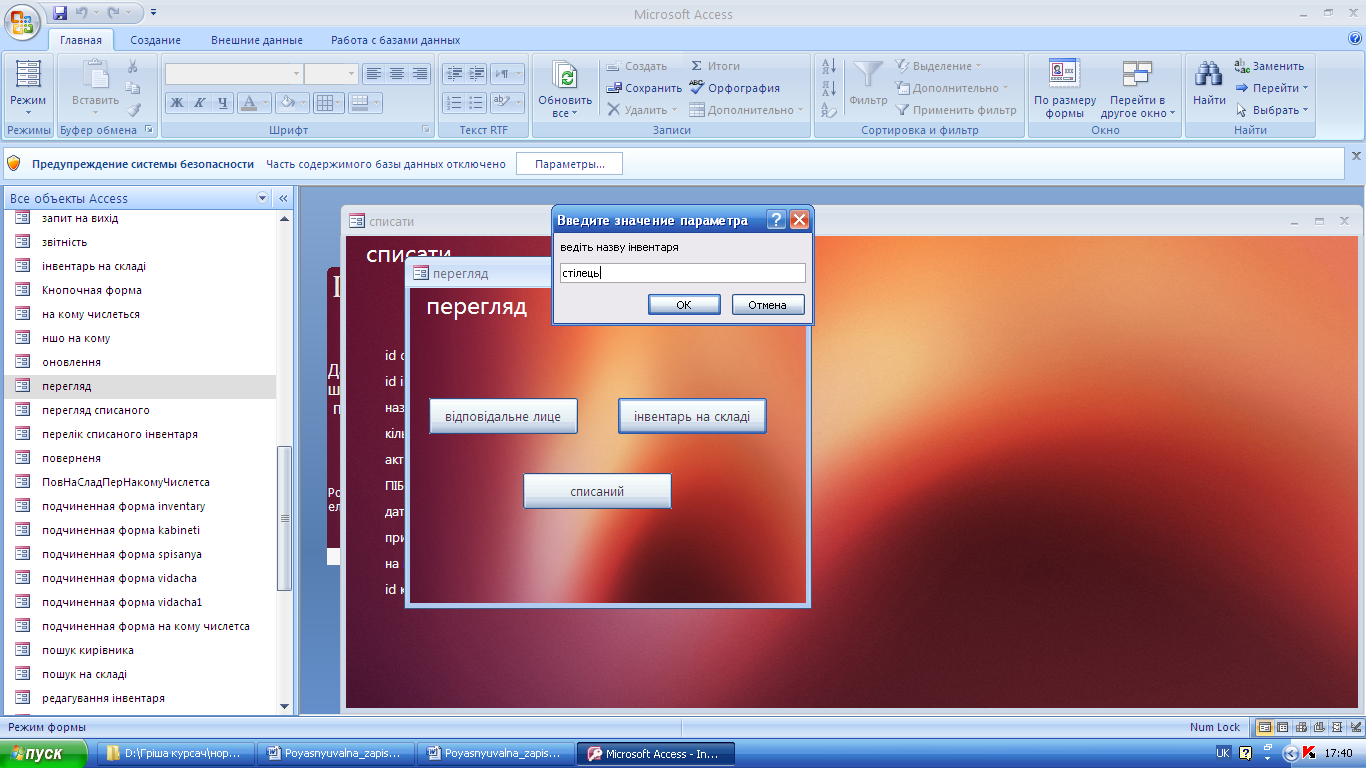Image resolution: width=1366 pixels, height=768 pixels.
Task: Click the bulleted list icon
Action: (476, 102)
